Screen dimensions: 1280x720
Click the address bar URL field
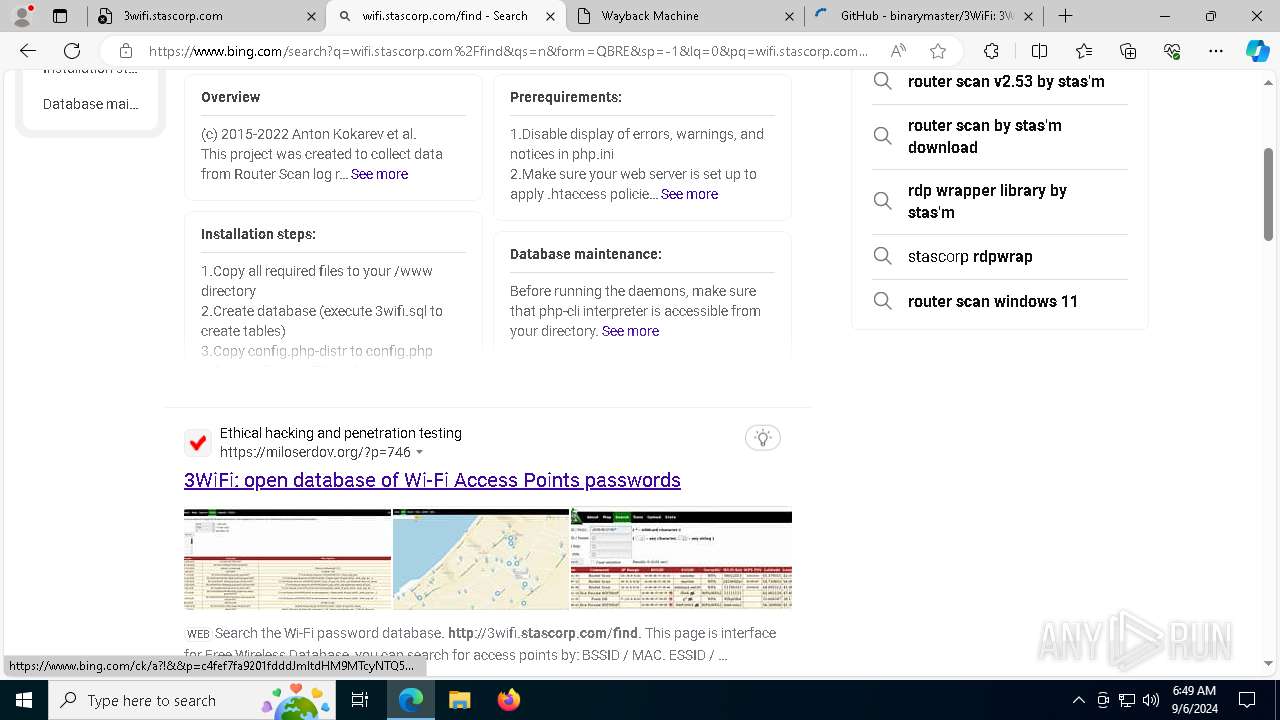(508, 51)
